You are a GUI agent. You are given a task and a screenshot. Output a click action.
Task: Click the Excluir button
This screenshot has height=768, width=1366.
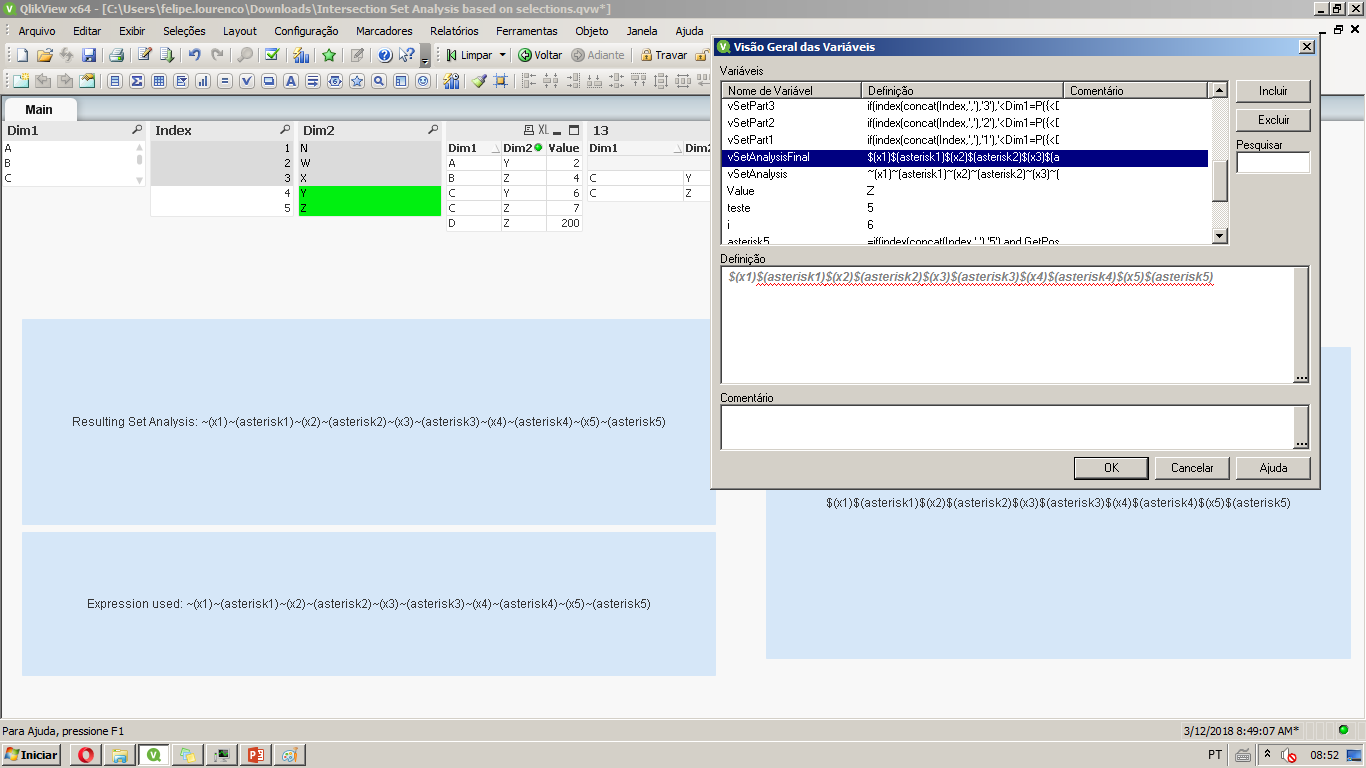coord(1273,120)
